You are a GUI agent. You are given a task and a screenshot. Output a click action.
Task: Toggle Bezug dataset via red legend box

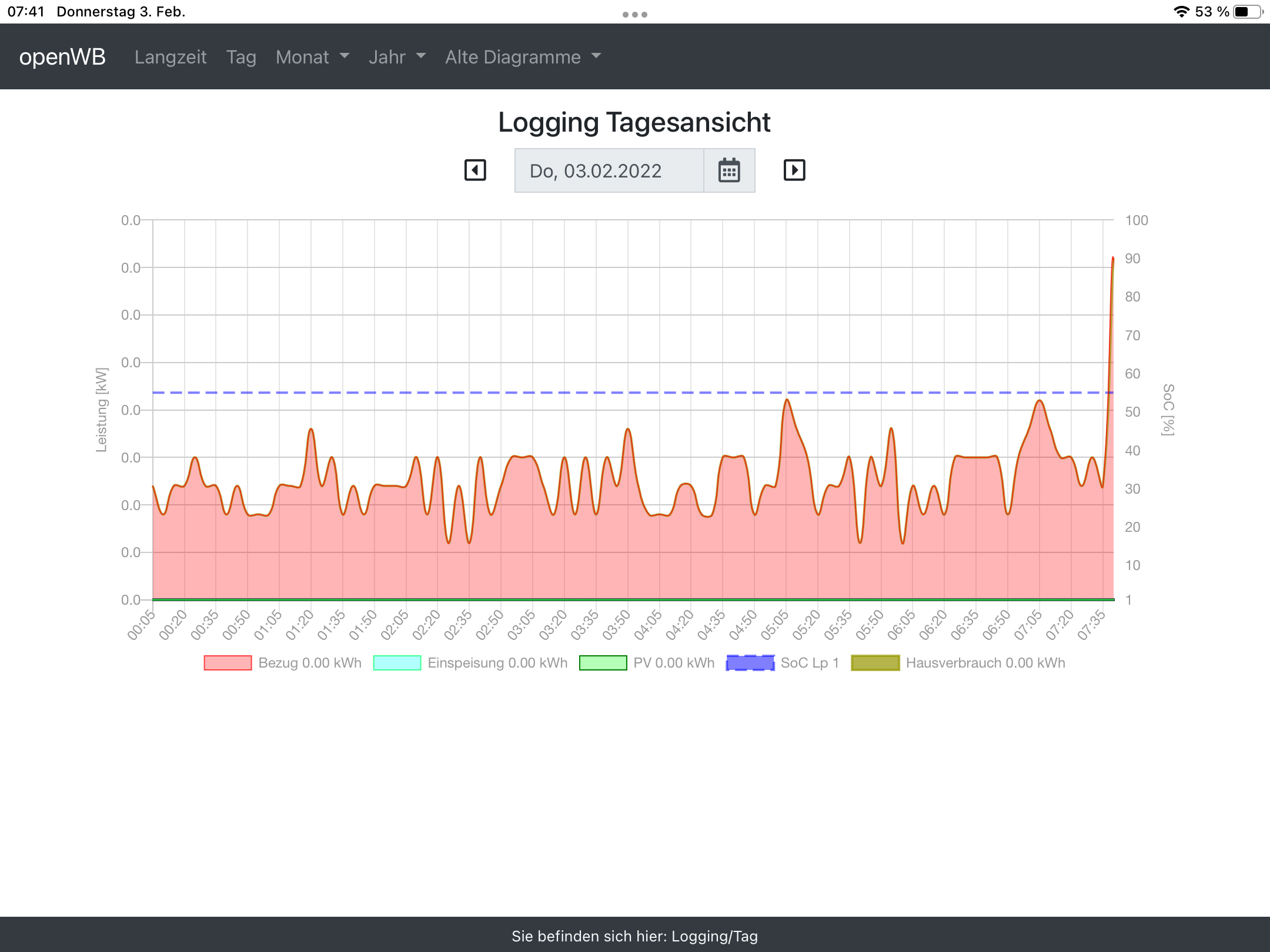click(228, 663)
